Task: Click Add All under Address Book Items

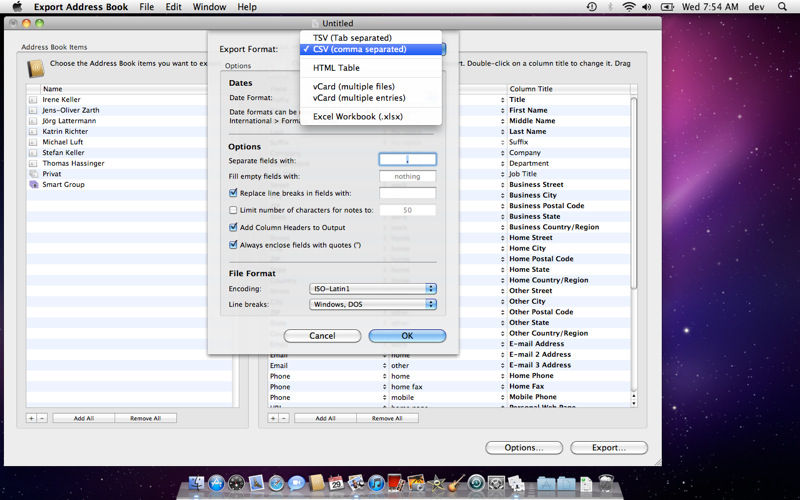Action: [x=84, y=418]
